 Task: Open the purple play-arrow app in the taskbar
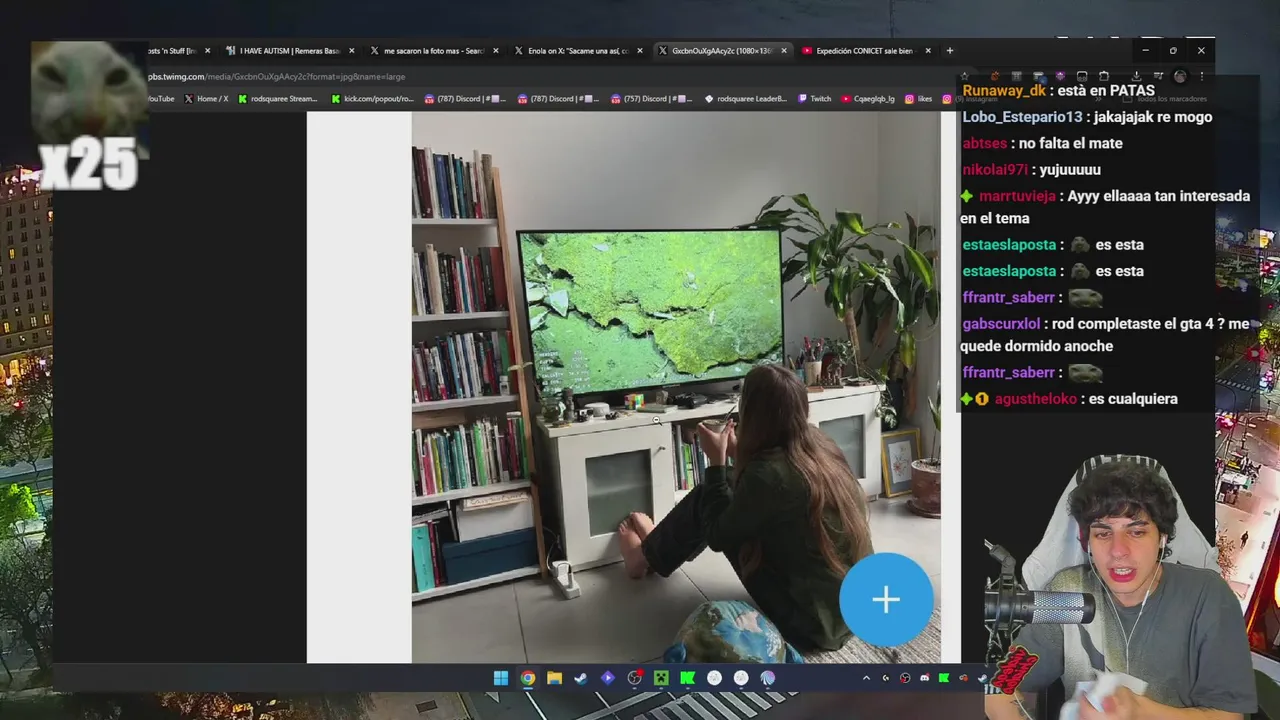coord(608,678)
